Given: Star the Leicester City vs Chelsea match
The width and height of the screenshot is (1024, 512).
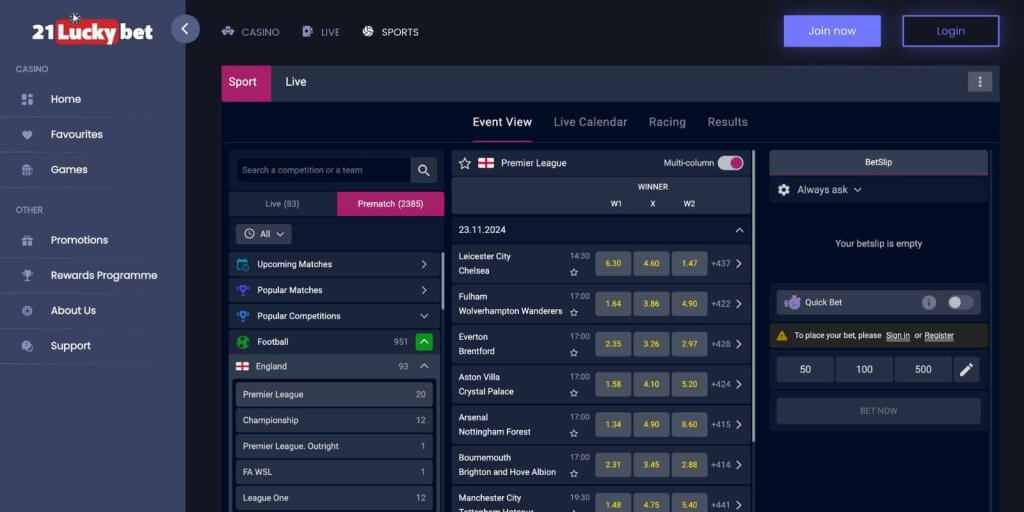Looking at the screenshot, I should click(x=573, y=272).
